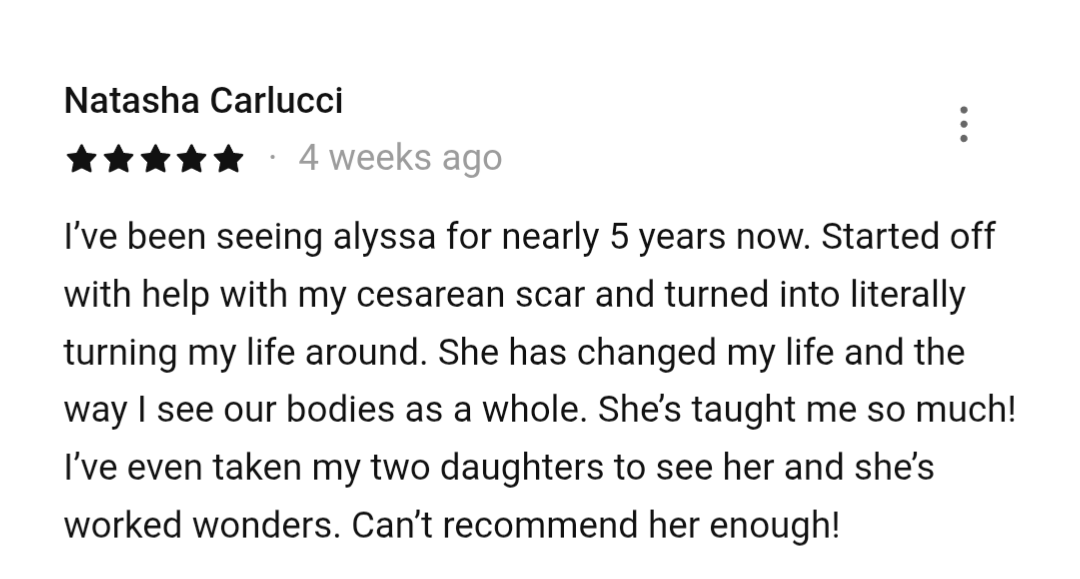
Task: Click the fifth rating star
Action: tap(228, 158)
